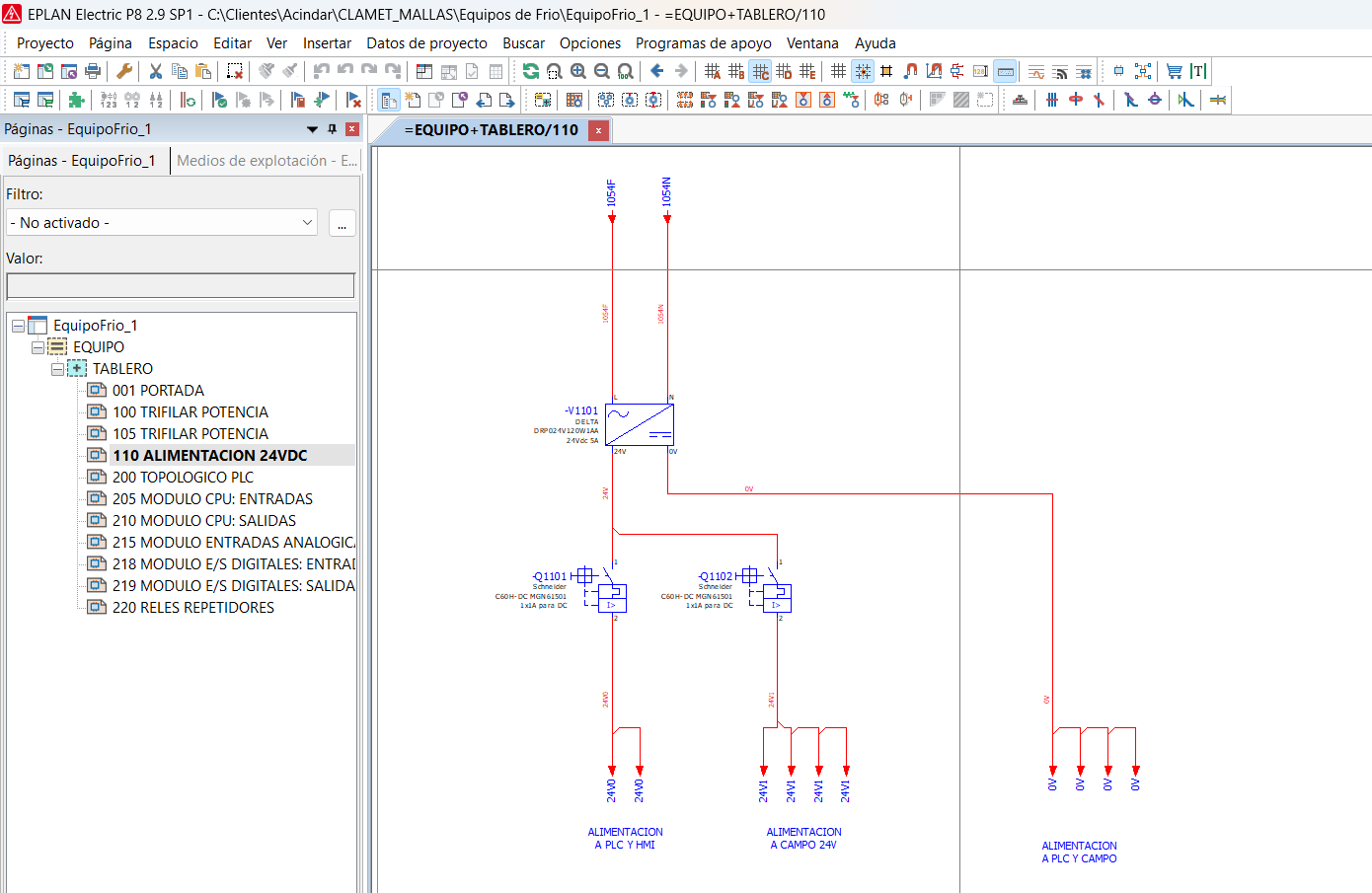Toggle the Grid A button
This screenshot has width=1372, height=893.
[713, 71]
